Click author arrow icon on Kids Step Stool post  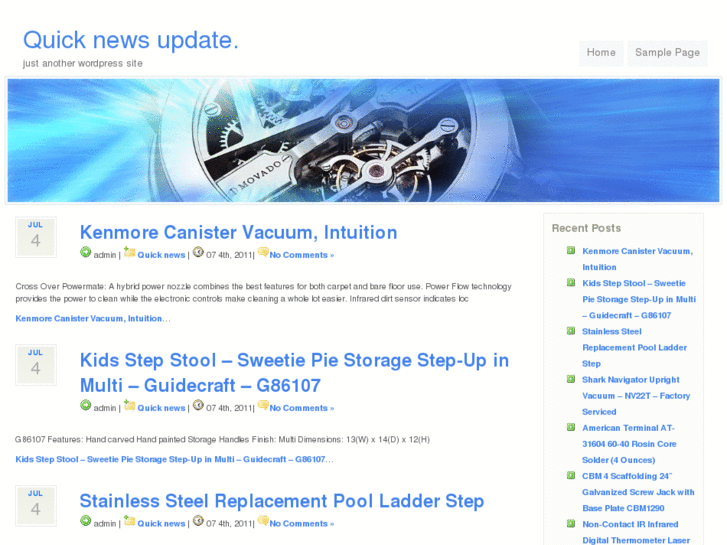tap(86, 405)
